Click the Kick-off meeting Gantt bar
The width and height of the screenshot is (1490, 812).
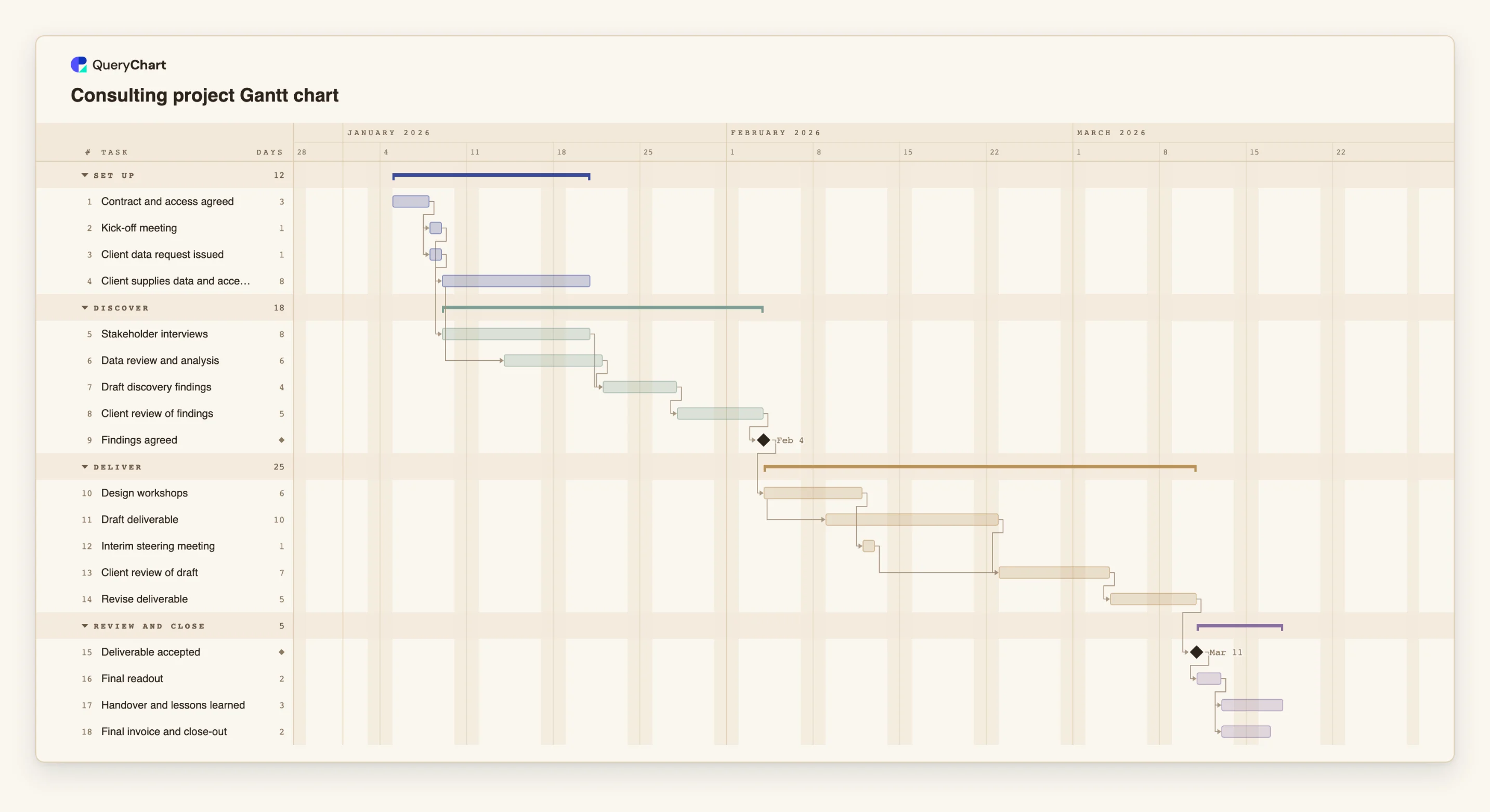tap(436, 228)
